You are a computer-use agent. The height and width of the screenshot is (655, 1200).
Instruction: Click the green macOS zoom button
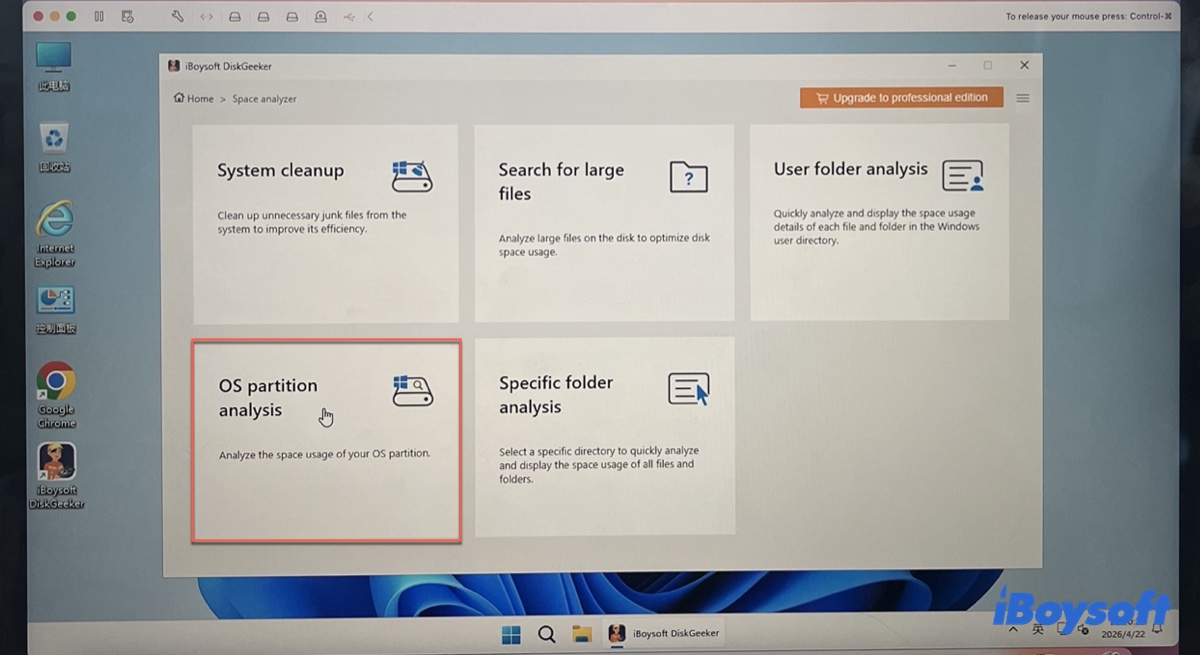coord(71,16)
